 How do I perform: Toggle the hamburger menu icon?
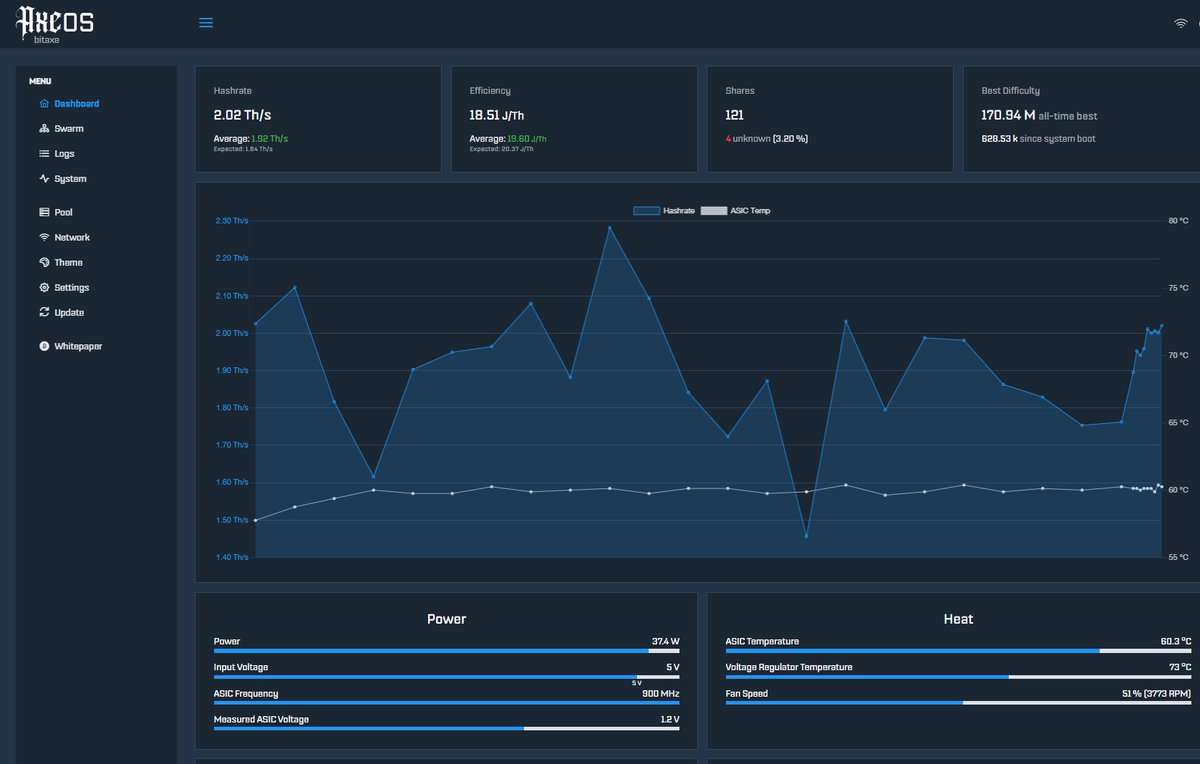pos(206,23)
